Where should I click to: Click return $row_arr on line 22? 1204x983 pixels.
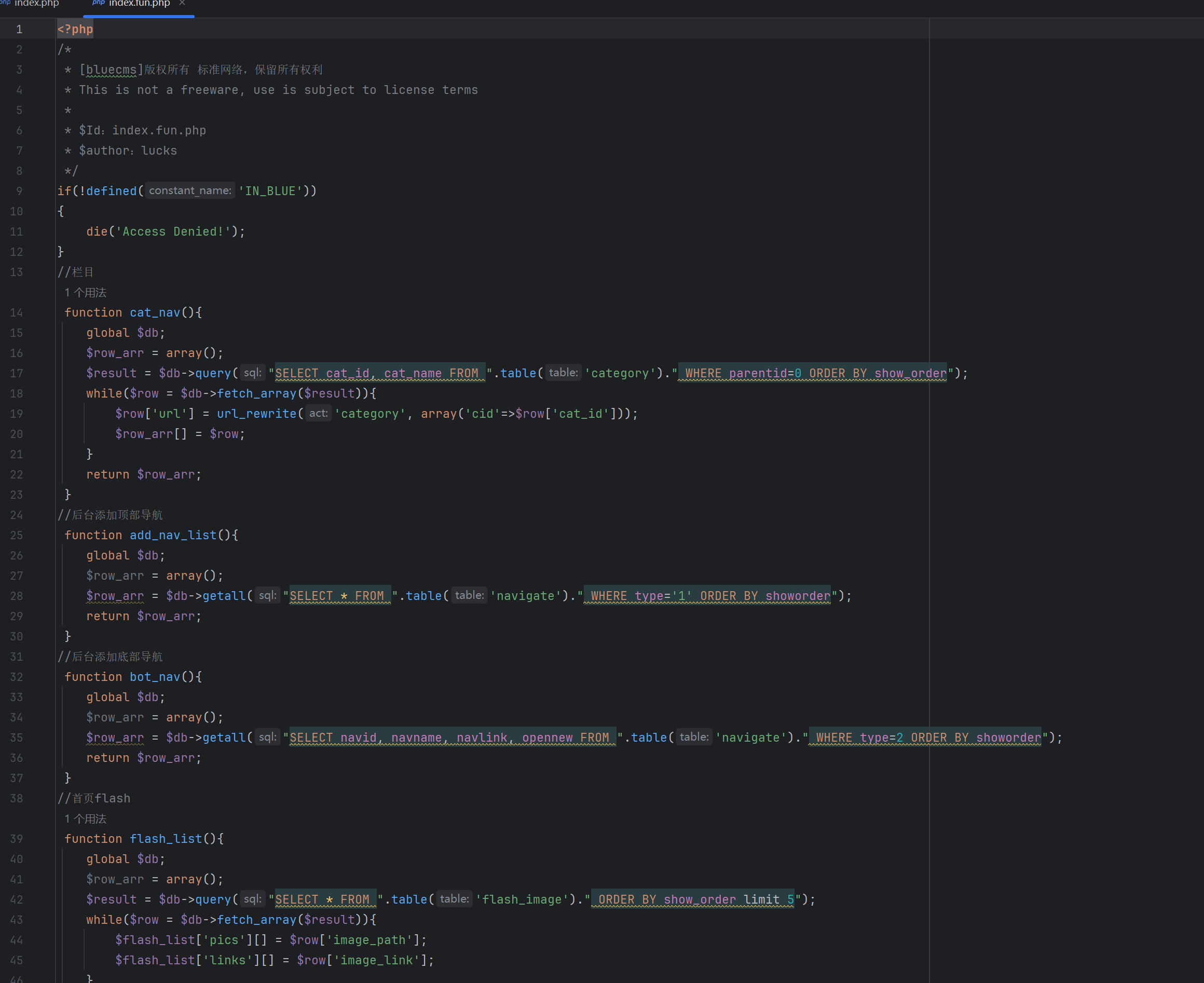pos(144,474)
